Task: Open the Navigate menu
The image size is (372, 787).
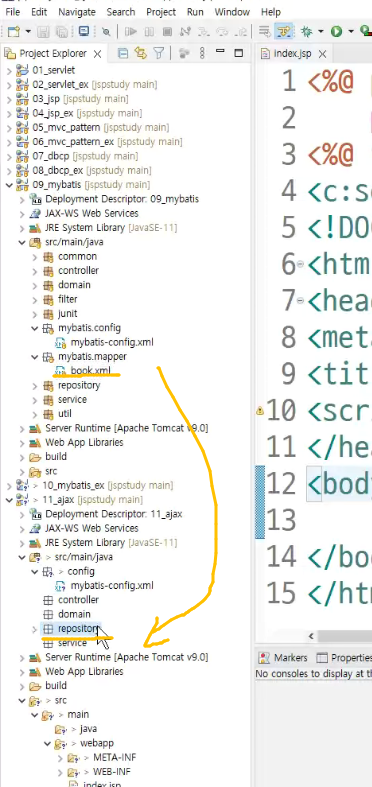Action: click(77, 12)
